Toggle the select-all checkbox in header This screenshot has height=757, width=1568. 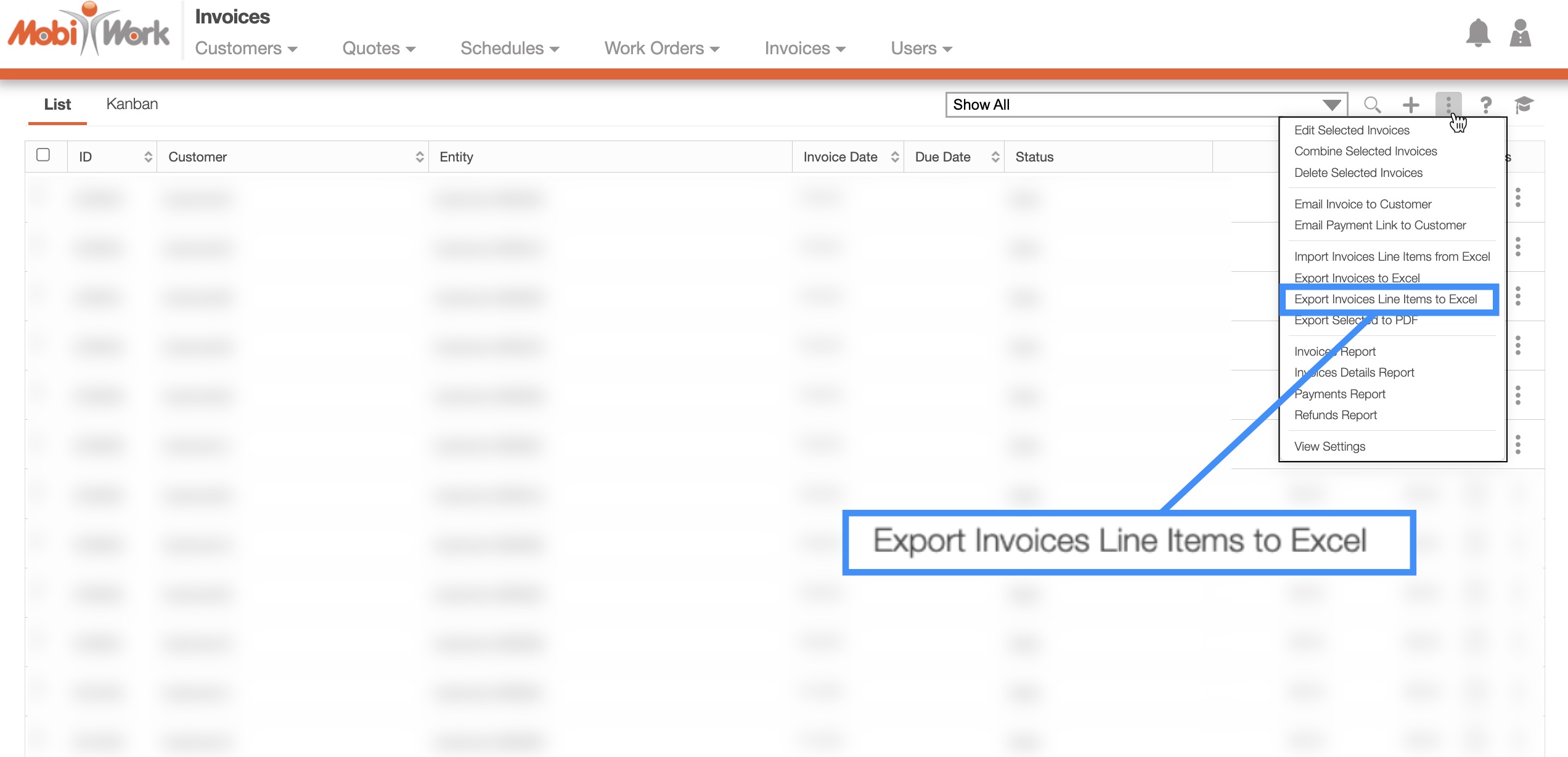pos(43,155)
